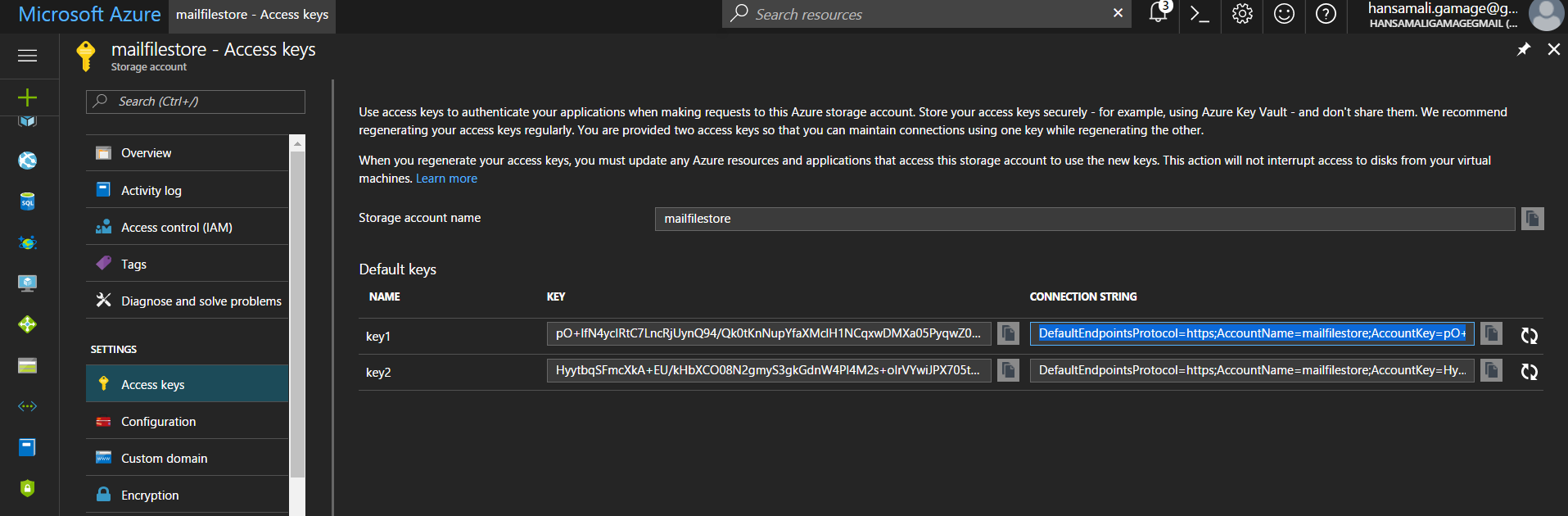This screenshot has height=516, width=1568.
Task: Select Access keys in Settings
Action: pyautogui.click(x=188, y=384)
